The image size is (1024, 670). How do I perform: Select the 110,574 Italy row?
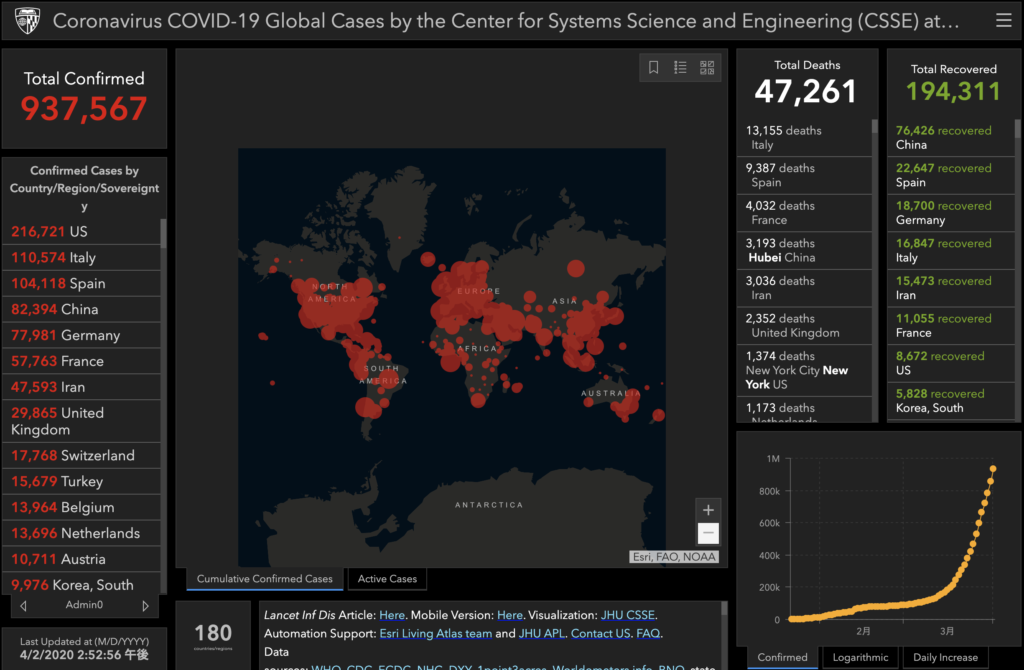tap(82, 258)
